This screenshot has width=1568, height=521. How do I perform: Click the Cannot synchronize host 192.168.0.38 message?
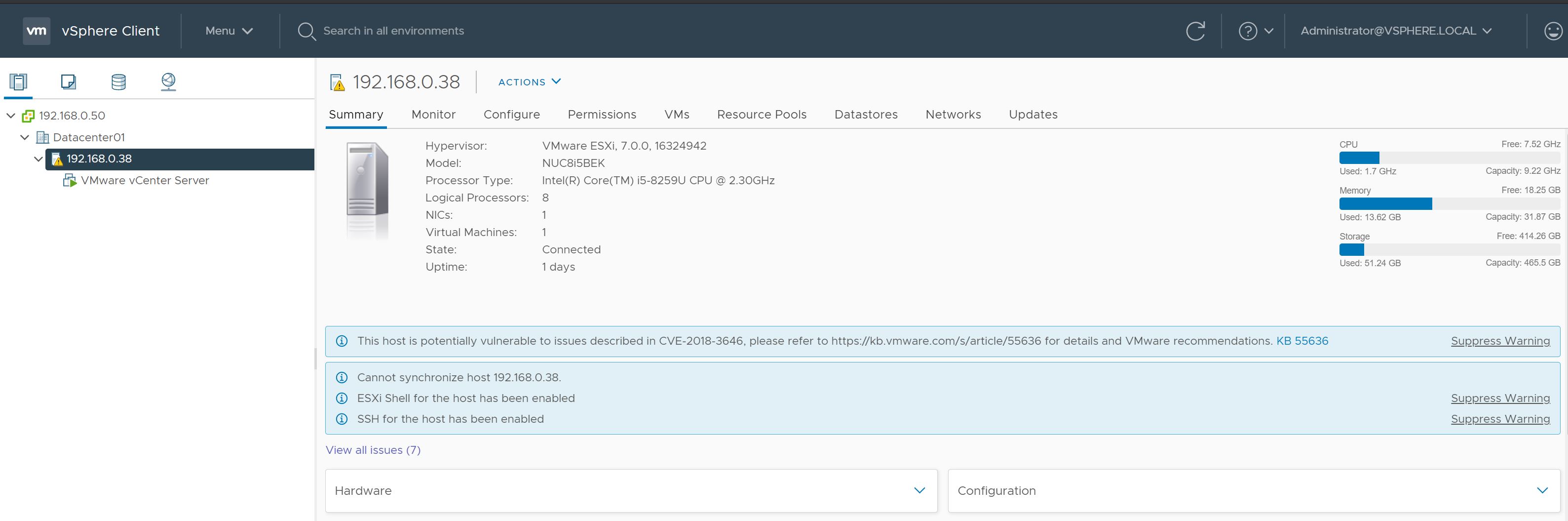pyautogui.click(x=459, y=378)
